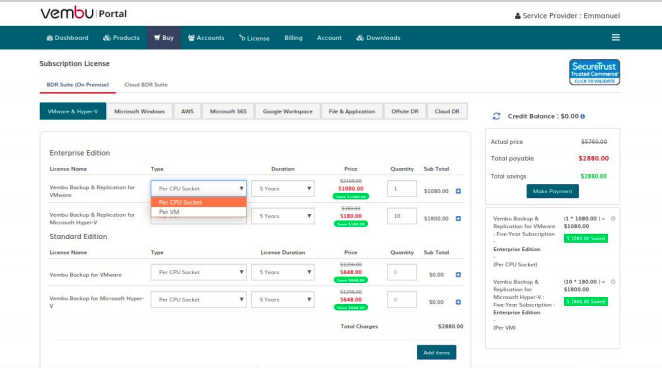The width and height of the screenshot is (662, 368).
Task: Open the Type dropdown for Standard Backup for VMware
Action: (x=198, y=272)
